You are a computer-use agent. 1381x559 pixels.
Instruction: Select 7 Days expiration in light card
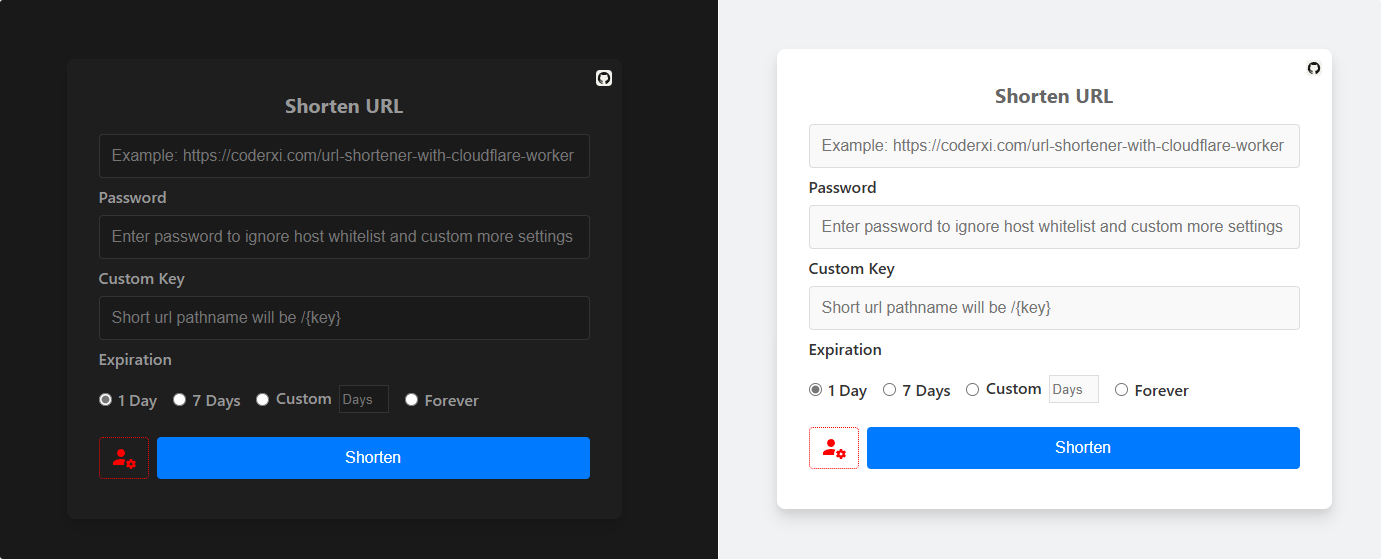pyautogui.click(x=890, y=390)
